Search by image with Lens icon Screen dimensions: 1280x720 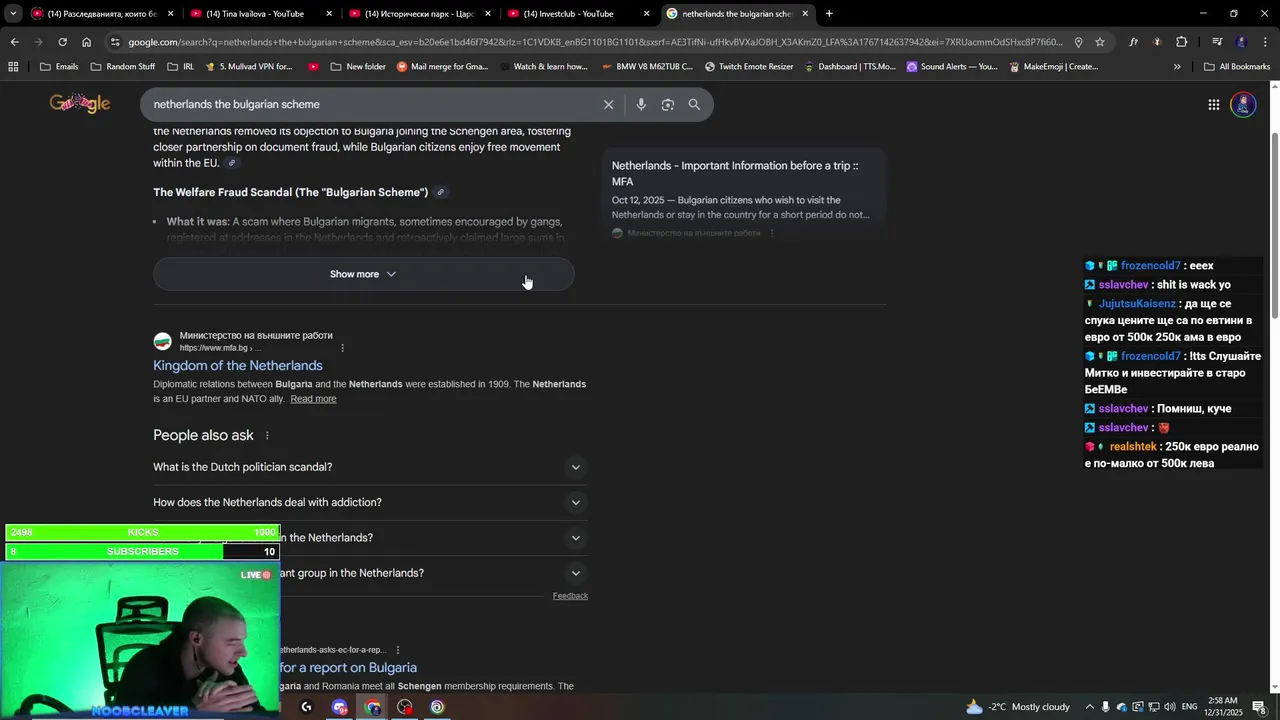click(668, 104)
